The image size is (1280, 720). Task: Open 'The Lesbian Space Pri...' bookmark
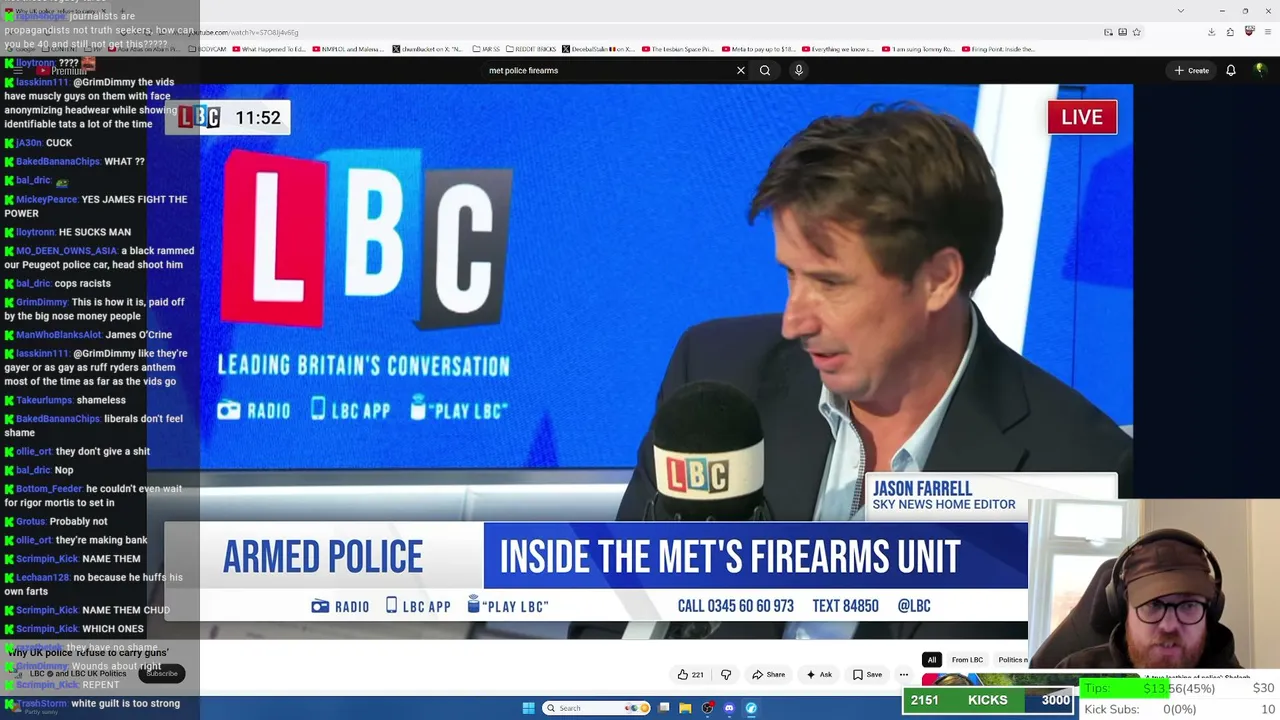click(678, 49)
